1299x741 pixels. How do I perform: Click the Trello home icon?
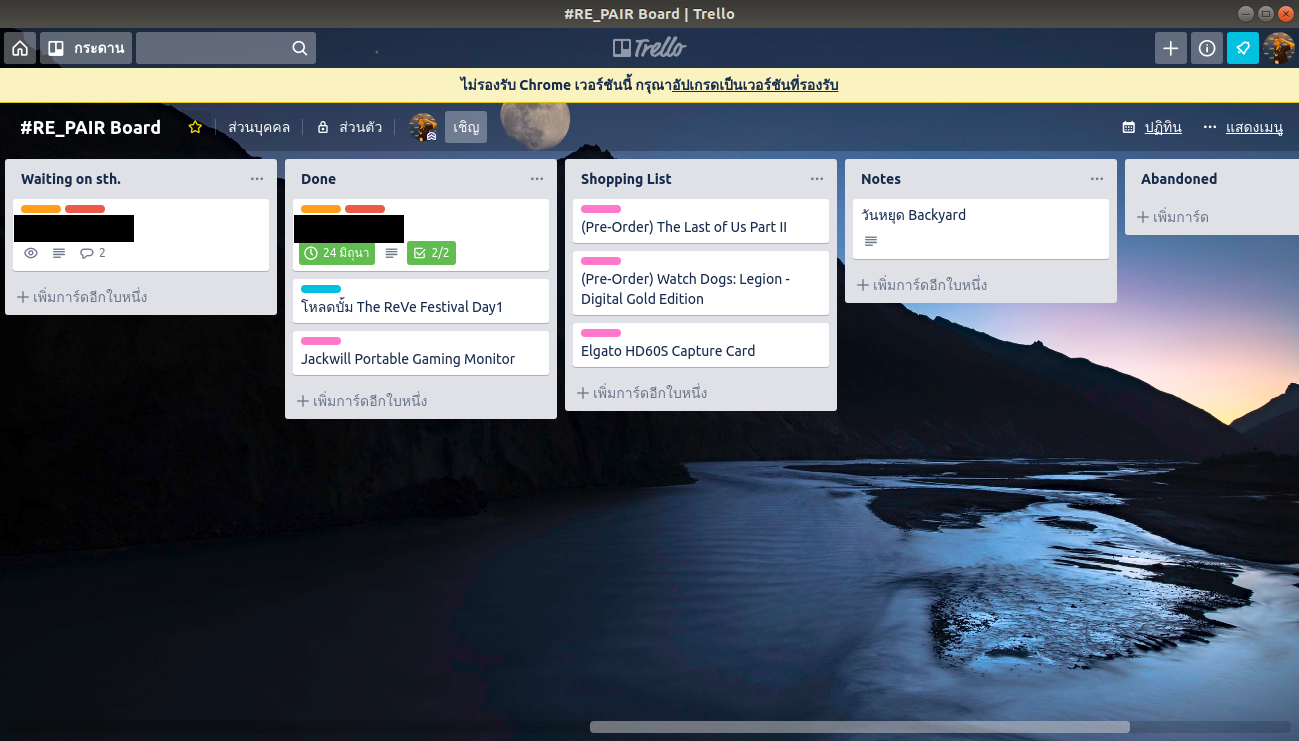click(x=20, y=48)
